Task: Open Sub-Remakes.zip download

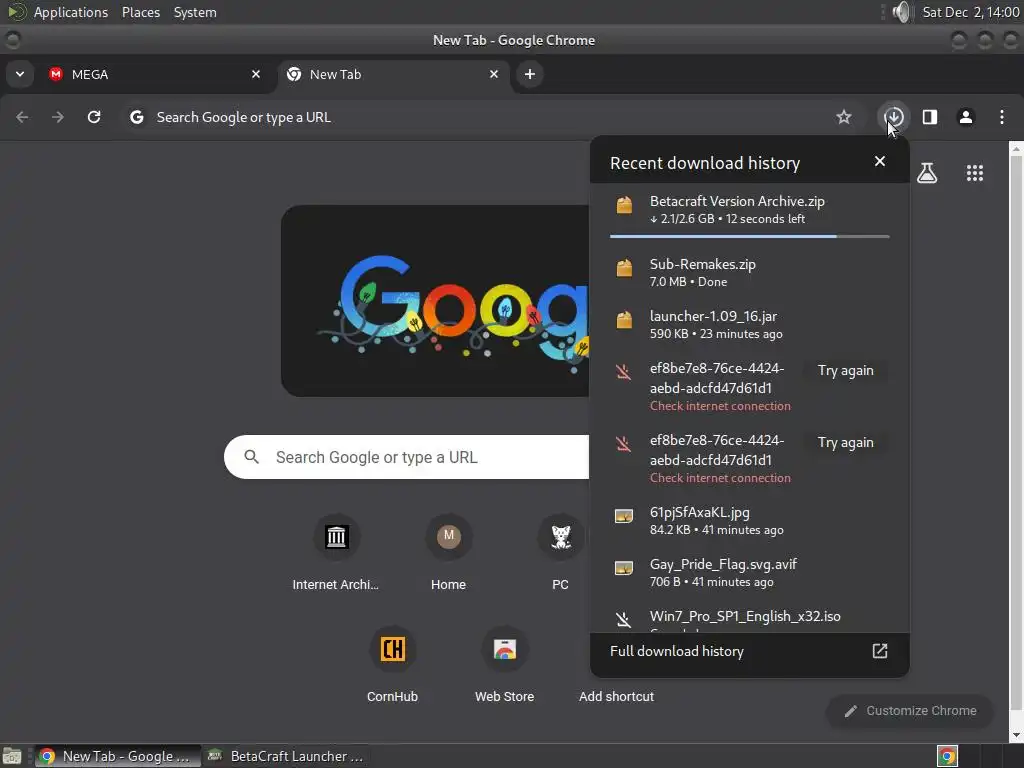Action: [x=749, y=272]
